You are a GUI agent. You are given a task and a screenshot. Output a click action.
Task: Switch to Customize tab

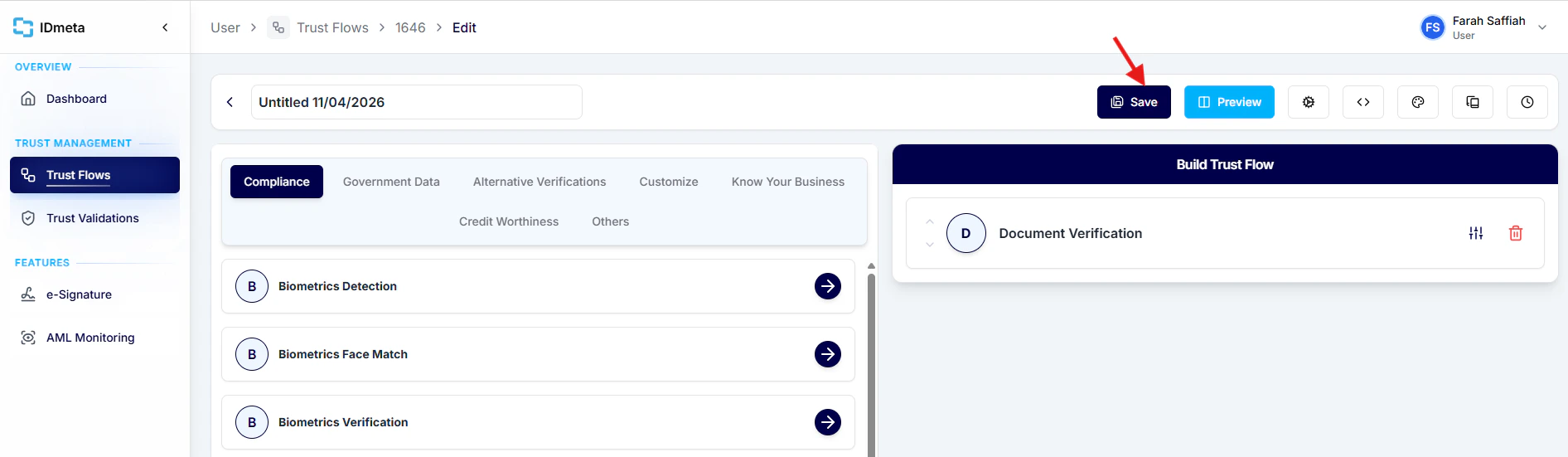coord(669,182)
